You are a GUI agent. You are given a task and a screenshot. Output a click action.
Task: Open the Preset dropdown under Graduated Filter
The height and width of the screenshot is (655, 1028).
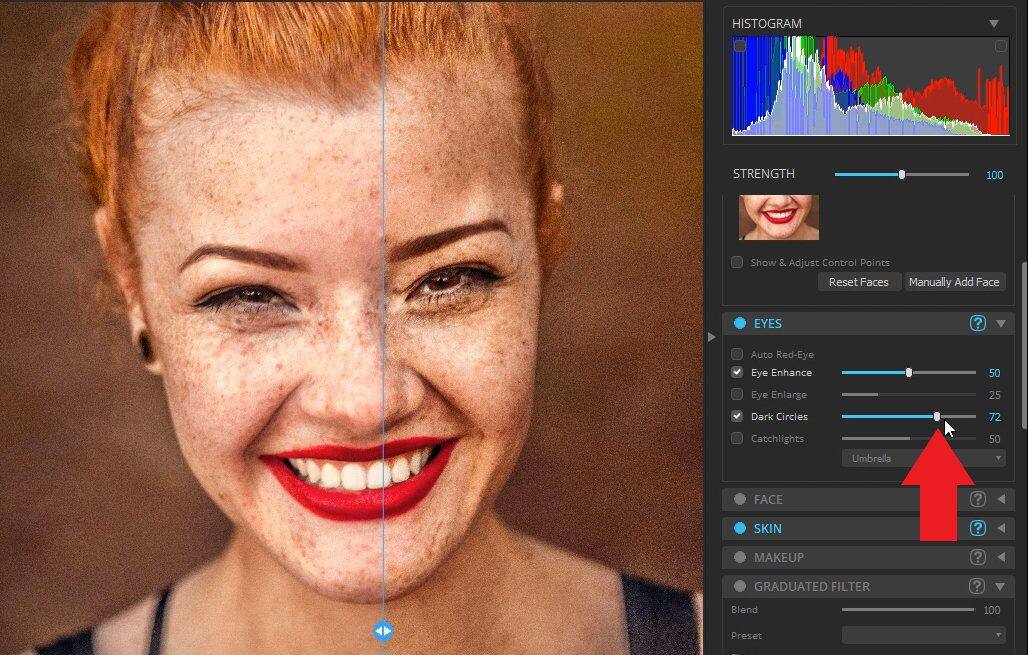point(922,634)
